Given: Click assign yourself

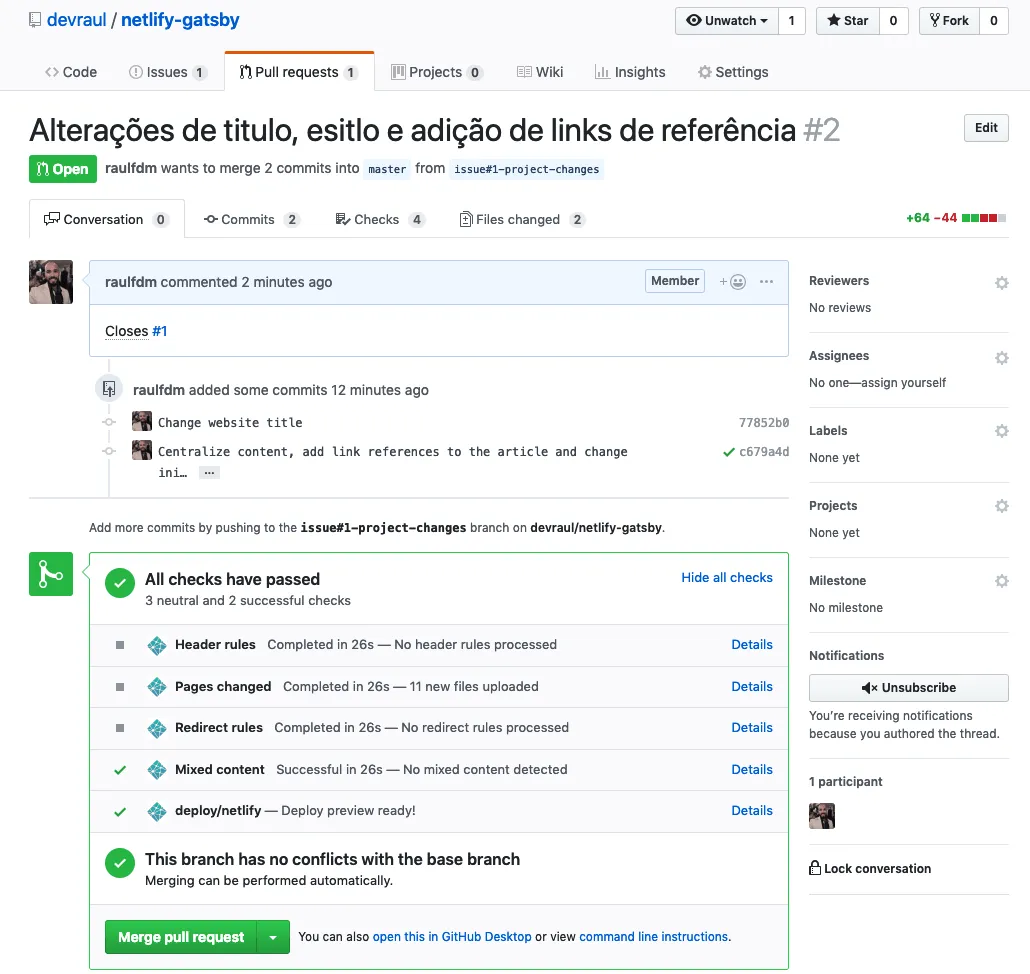Looking at the screenshot, I should 904,382.
